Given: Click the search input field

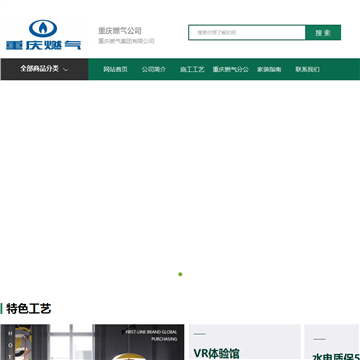Looking at the screenshot, I should (247, 33).
